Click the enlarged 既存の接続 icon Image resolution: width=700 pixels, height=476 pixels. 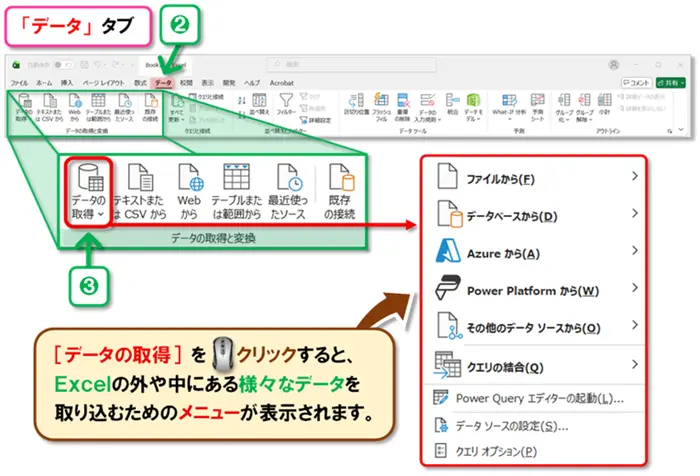342,177
